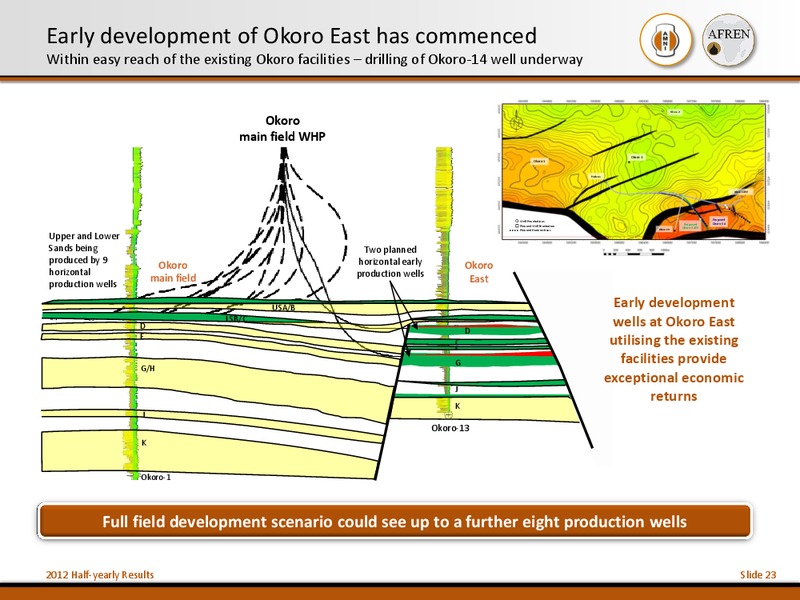Select the orange 'Early development wells' paragraph
This screenshot has height=600, width=800.
(x=673, y=349)
